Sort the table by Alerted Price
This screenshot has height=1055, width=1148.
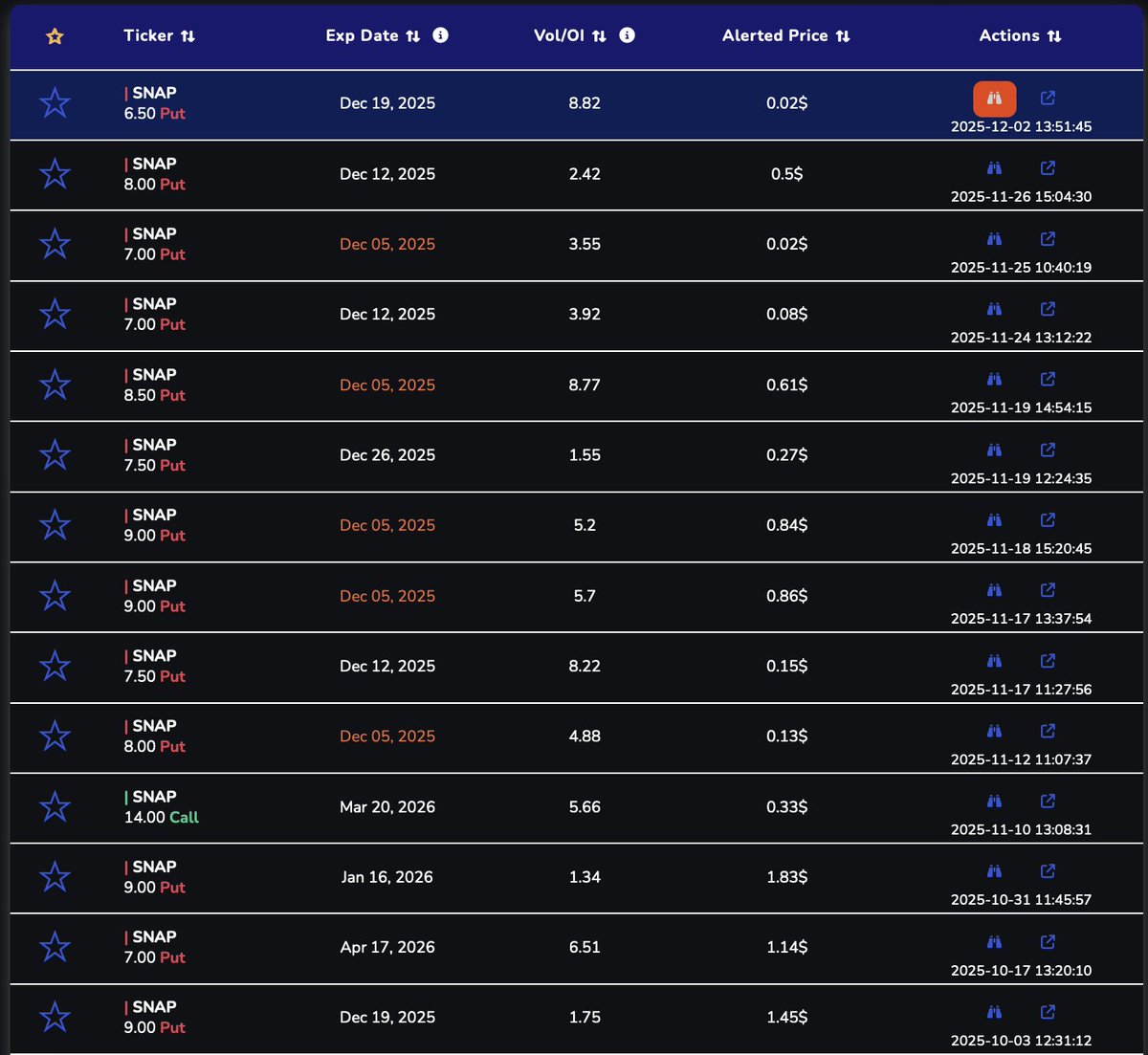(x=843, y=36)
